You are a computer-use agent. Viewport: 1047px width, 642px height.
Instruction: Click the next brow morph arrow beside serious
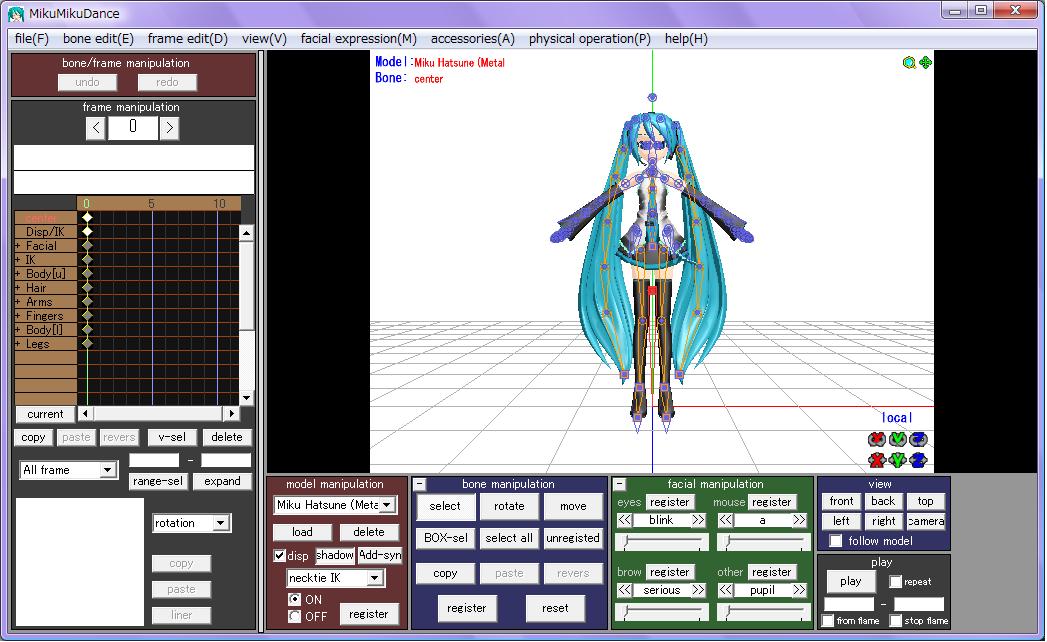coord(698,591)
